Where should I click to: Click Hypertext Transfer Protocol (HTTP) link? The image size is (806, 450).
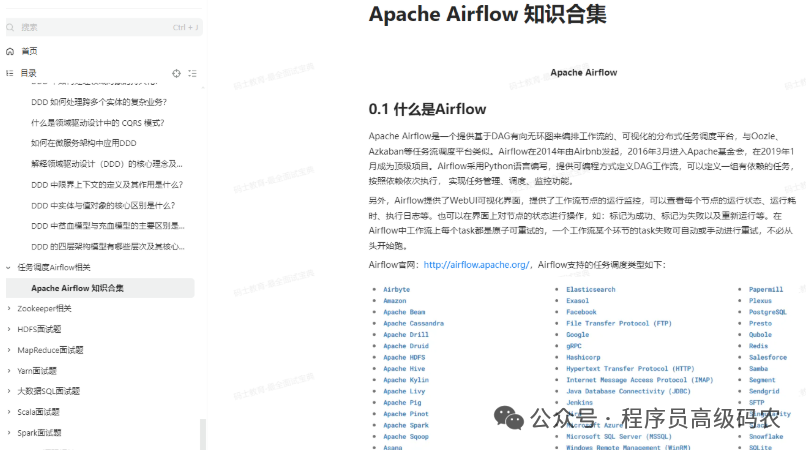[630, 369]
